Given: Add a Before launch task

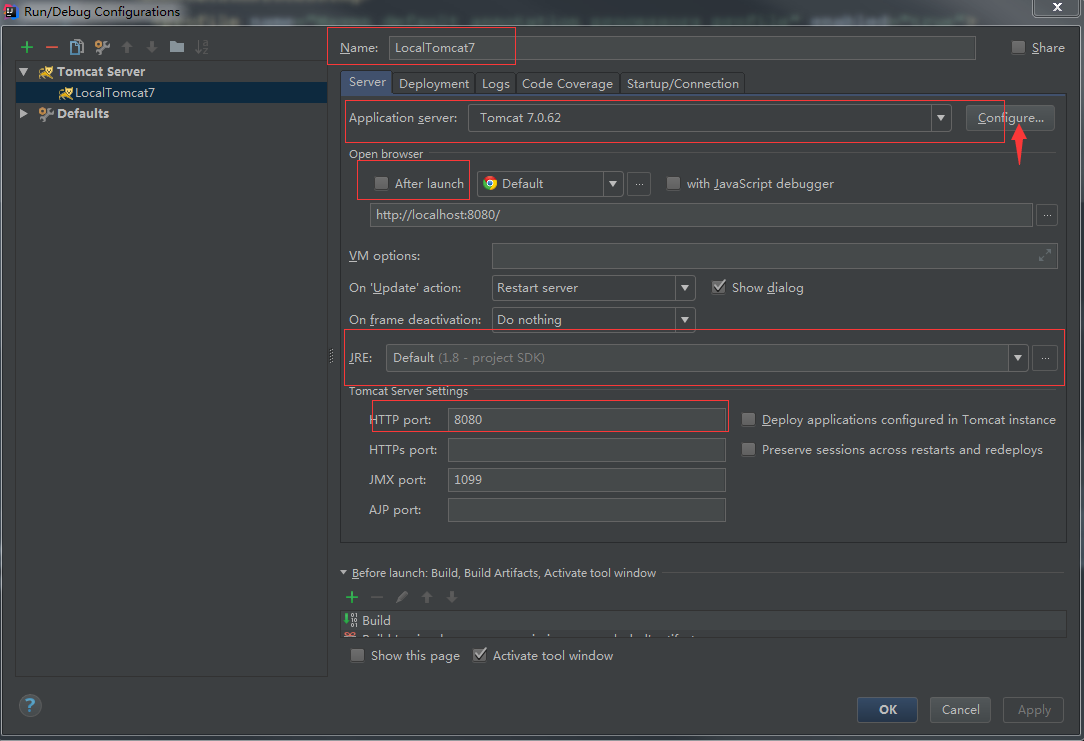Looking at the screenshot, I should [x=352, y=597].
